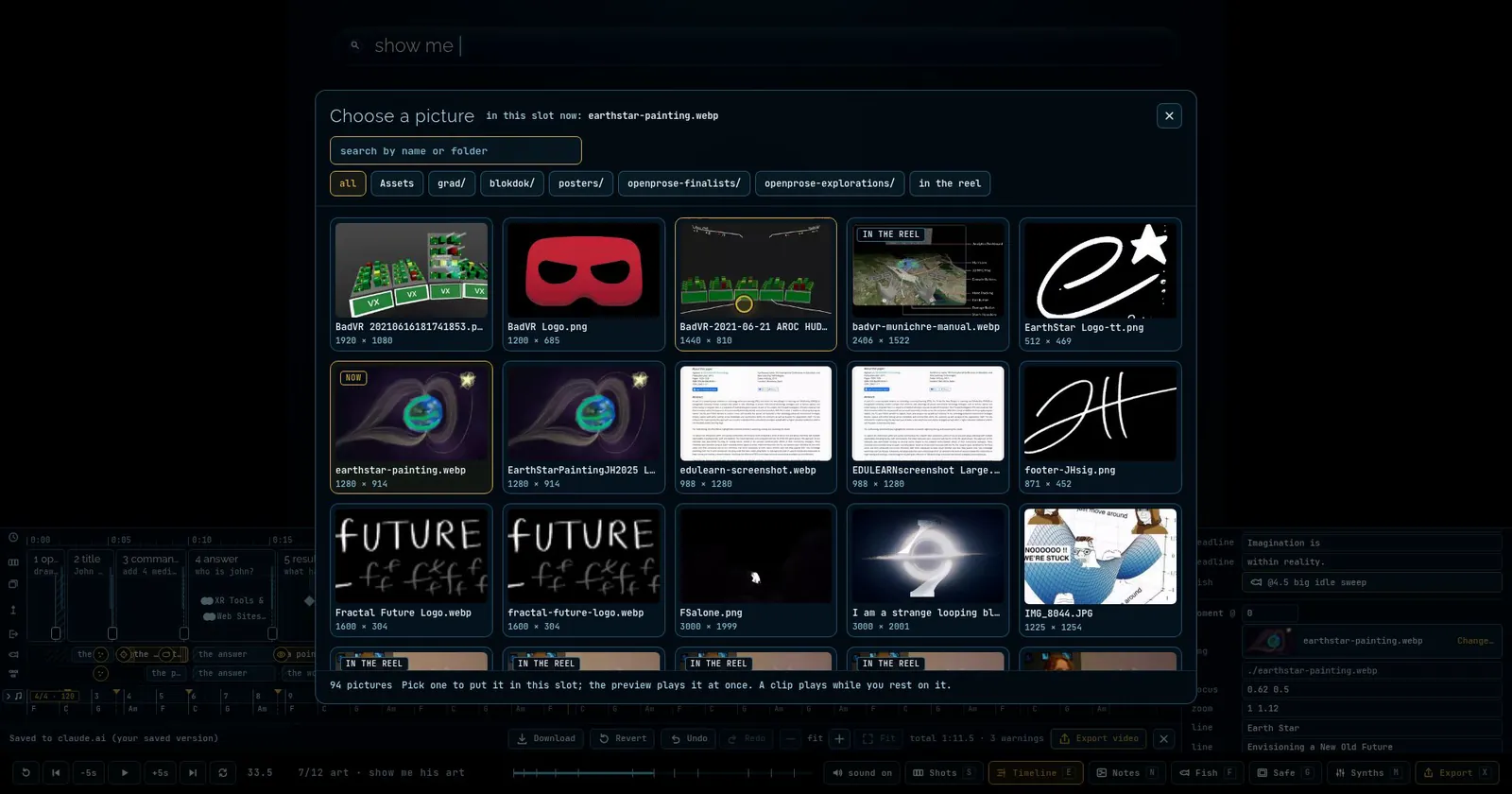Skip forward 5 seconds
Image resolution: width=1512 pixels, height=794 pixels.
(x=161, y=772)
